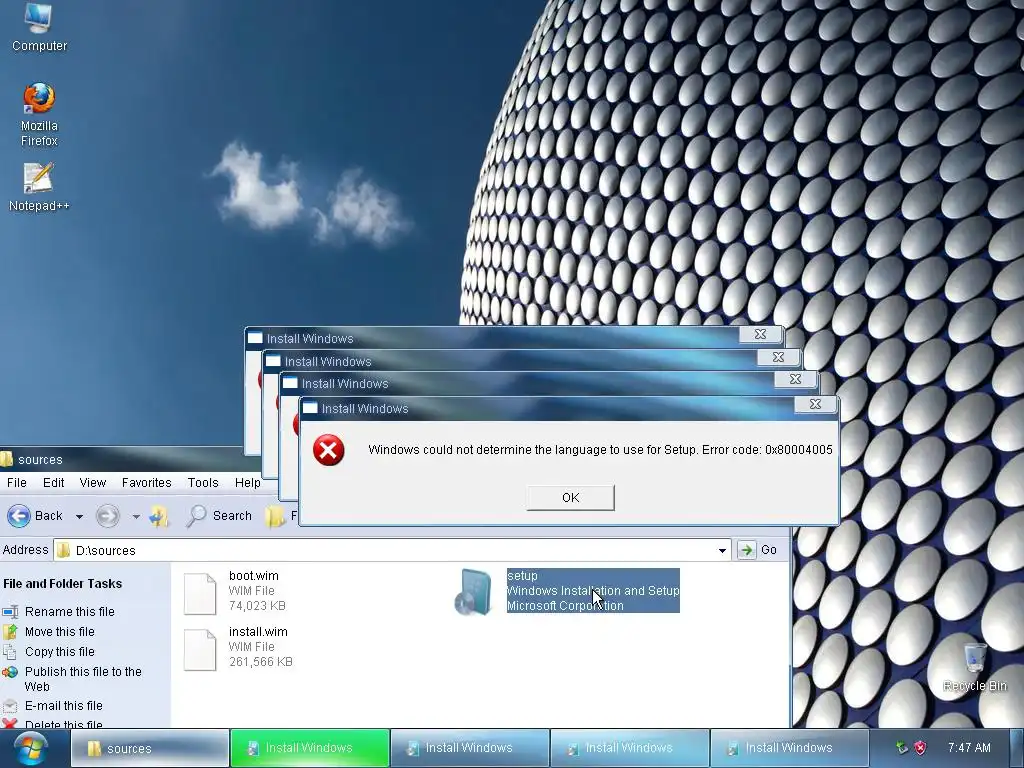Image resolution: width=1024 pixels, height=768 pixels.
Task: Expand the Address bar dropdown list
Action: [x=722, y=551]
